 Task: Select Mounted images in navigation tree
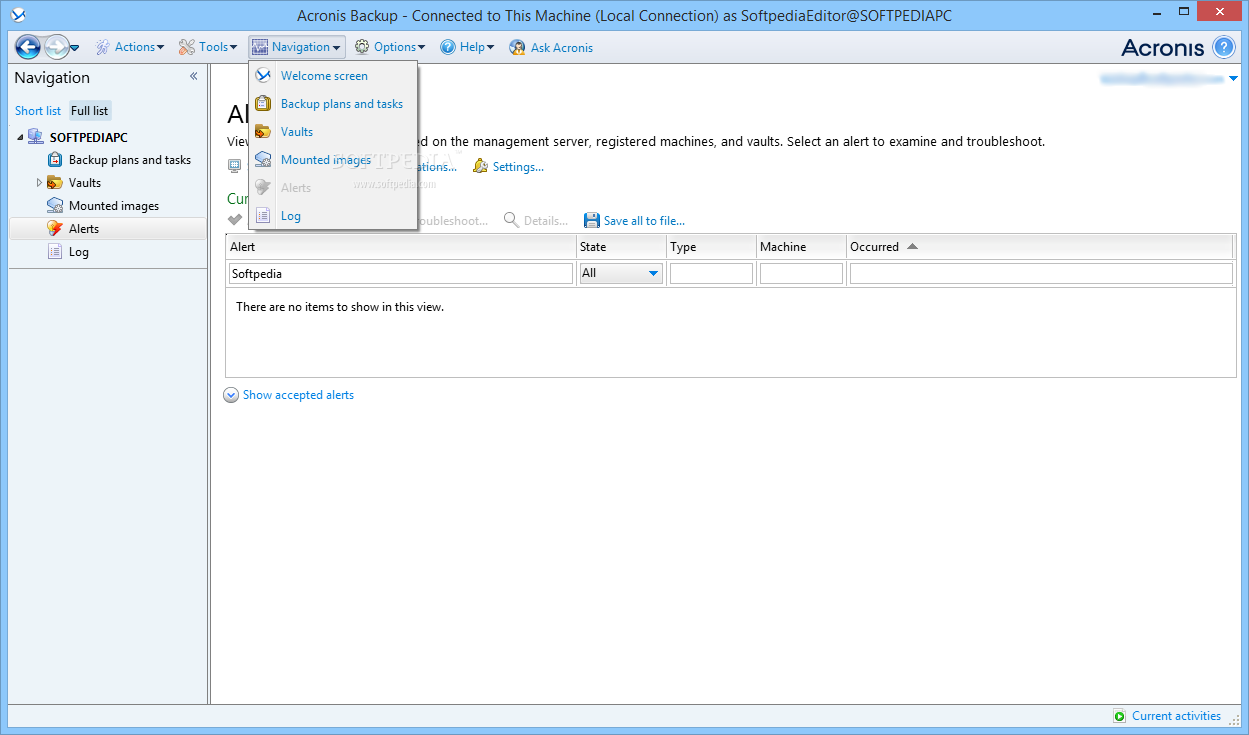pos(114,206)
